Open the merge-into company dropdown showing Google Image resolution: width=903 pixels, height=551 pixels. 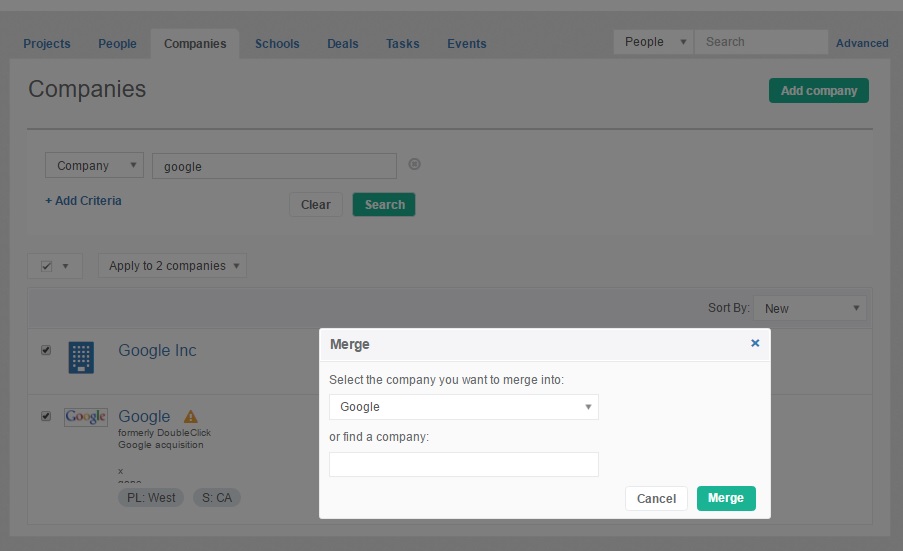(464, 407)
